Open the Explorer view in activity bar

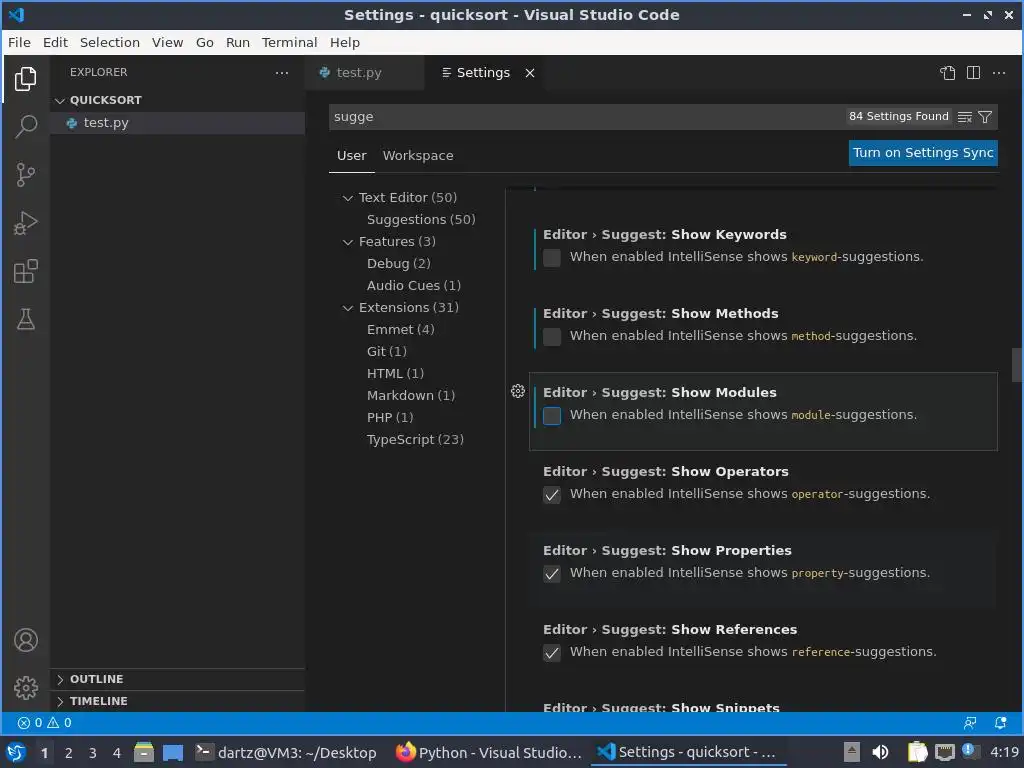point(25,79)
